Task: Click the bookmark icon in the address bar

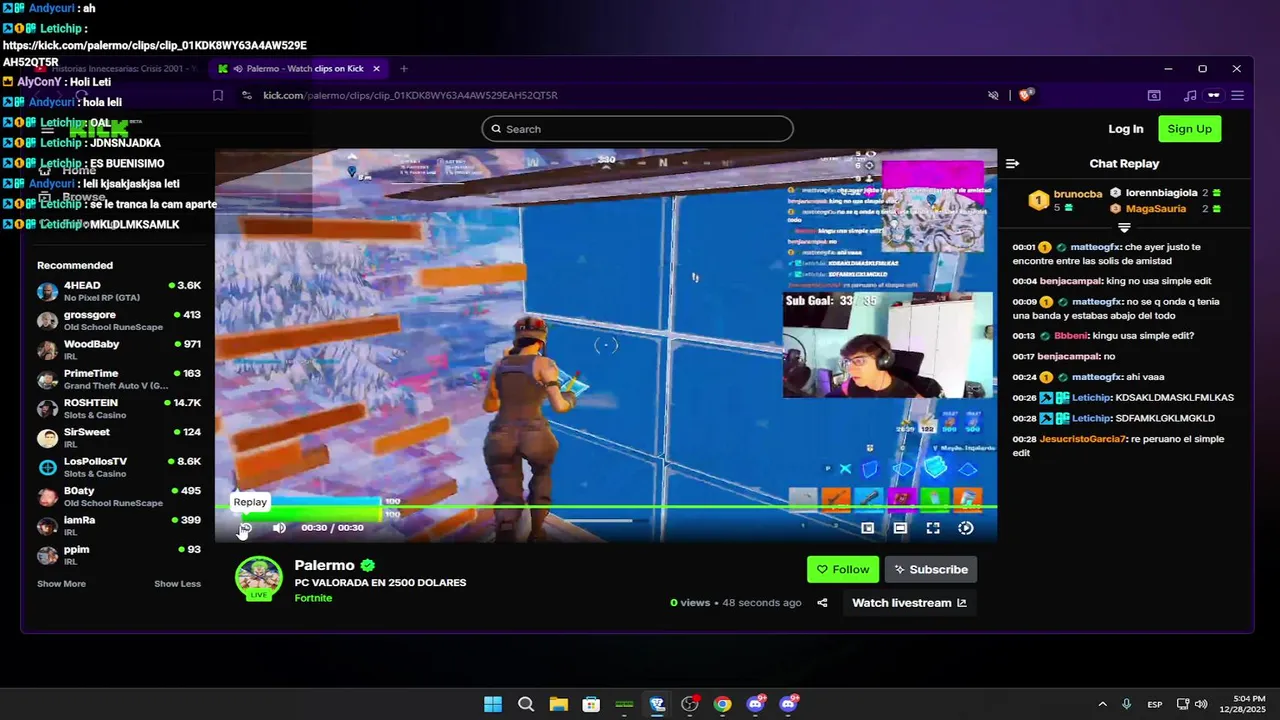Action: click(217, 96)
